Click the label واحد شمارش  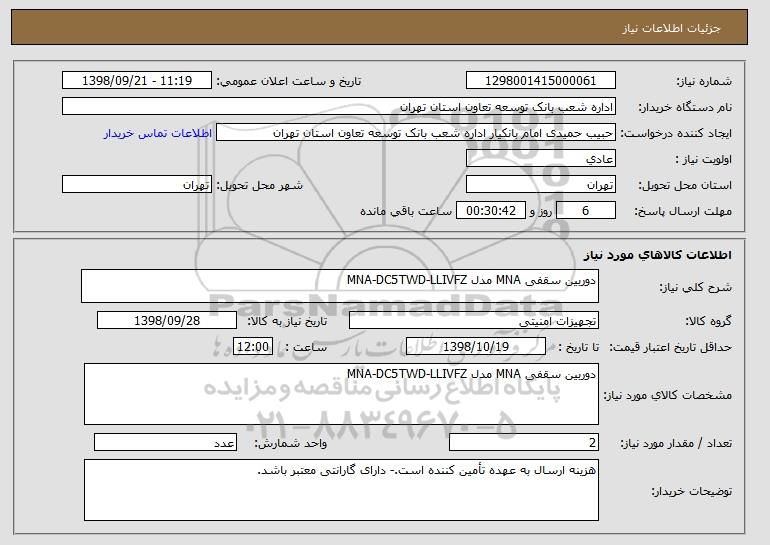(x=291, y=443)
